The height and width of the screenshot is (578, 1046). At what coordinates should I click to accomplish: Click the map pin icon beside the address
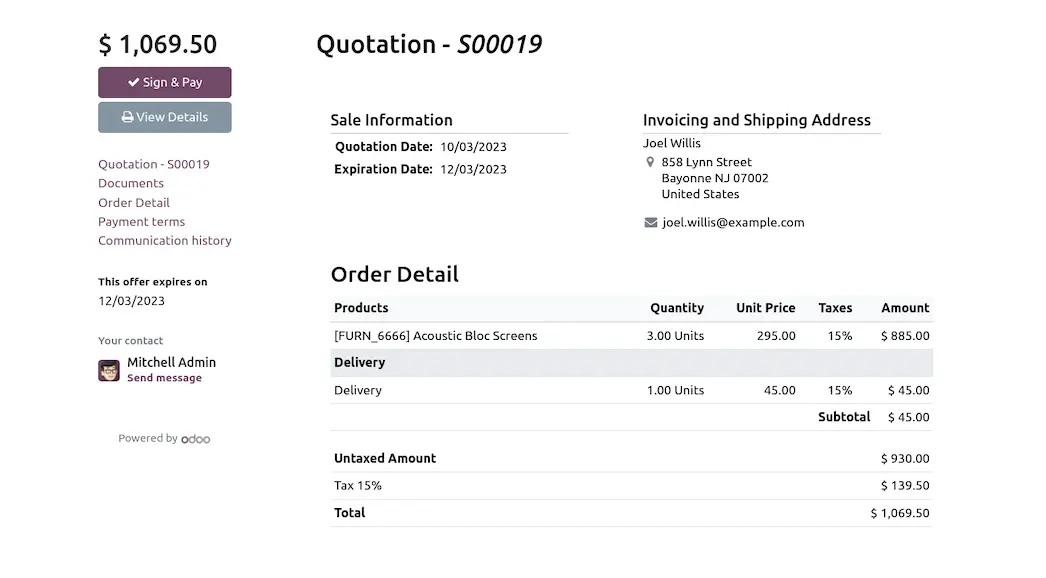tap(650, 162)
